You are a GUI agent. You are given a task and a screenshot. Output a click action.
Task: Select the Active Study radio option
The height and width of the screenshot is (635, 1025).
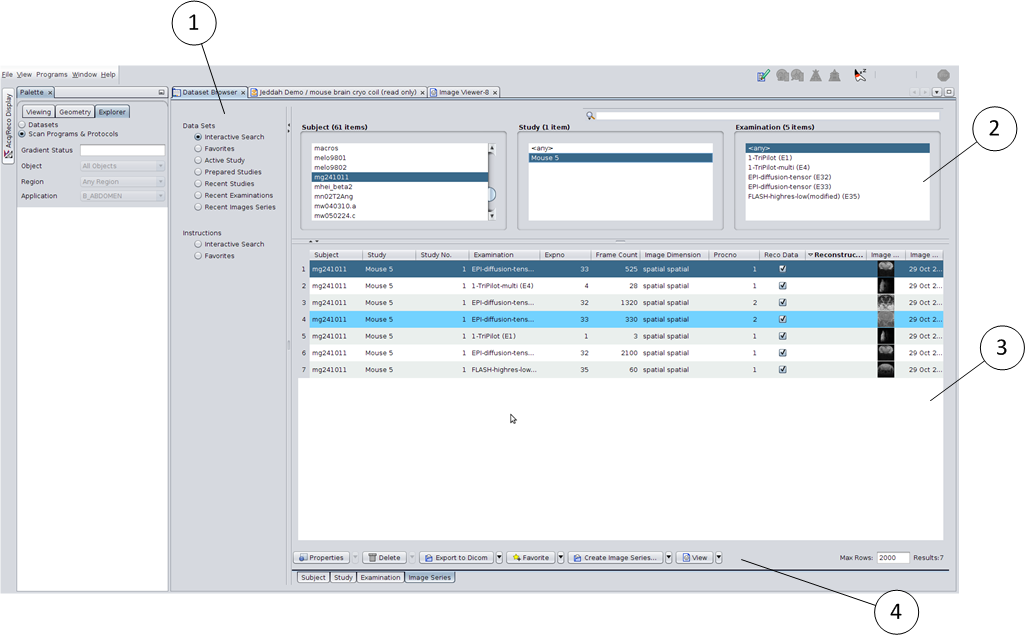click(x=197, y=160)
